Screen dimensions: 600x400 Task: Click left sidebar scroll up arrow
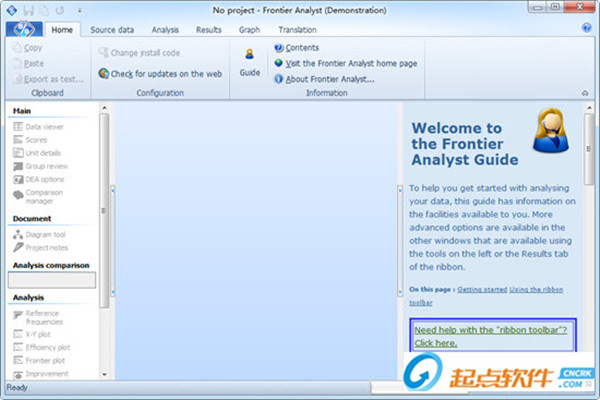coord(104,108)
